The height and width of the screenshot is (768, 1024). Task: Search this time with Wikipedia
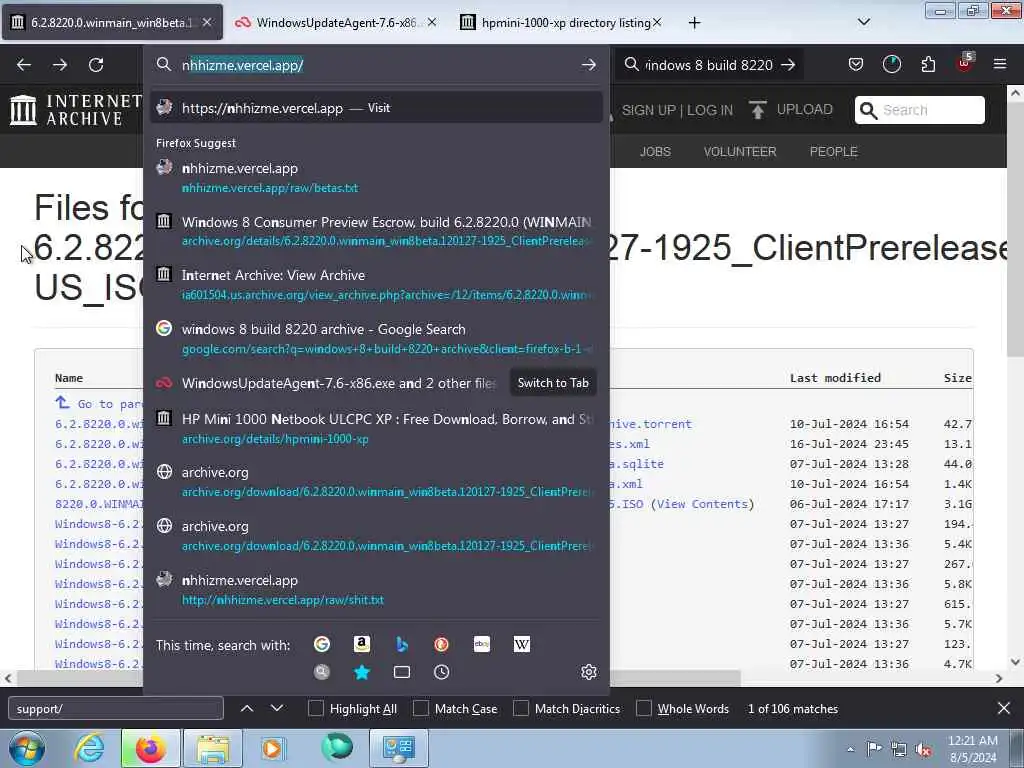tap(522, 645)
